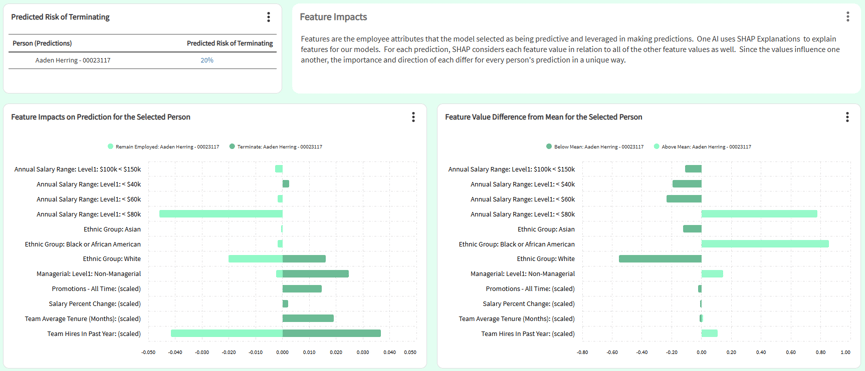The image size is (865, 371).
Task: Toggle Terminate legend series
Action: click(276, 147)
